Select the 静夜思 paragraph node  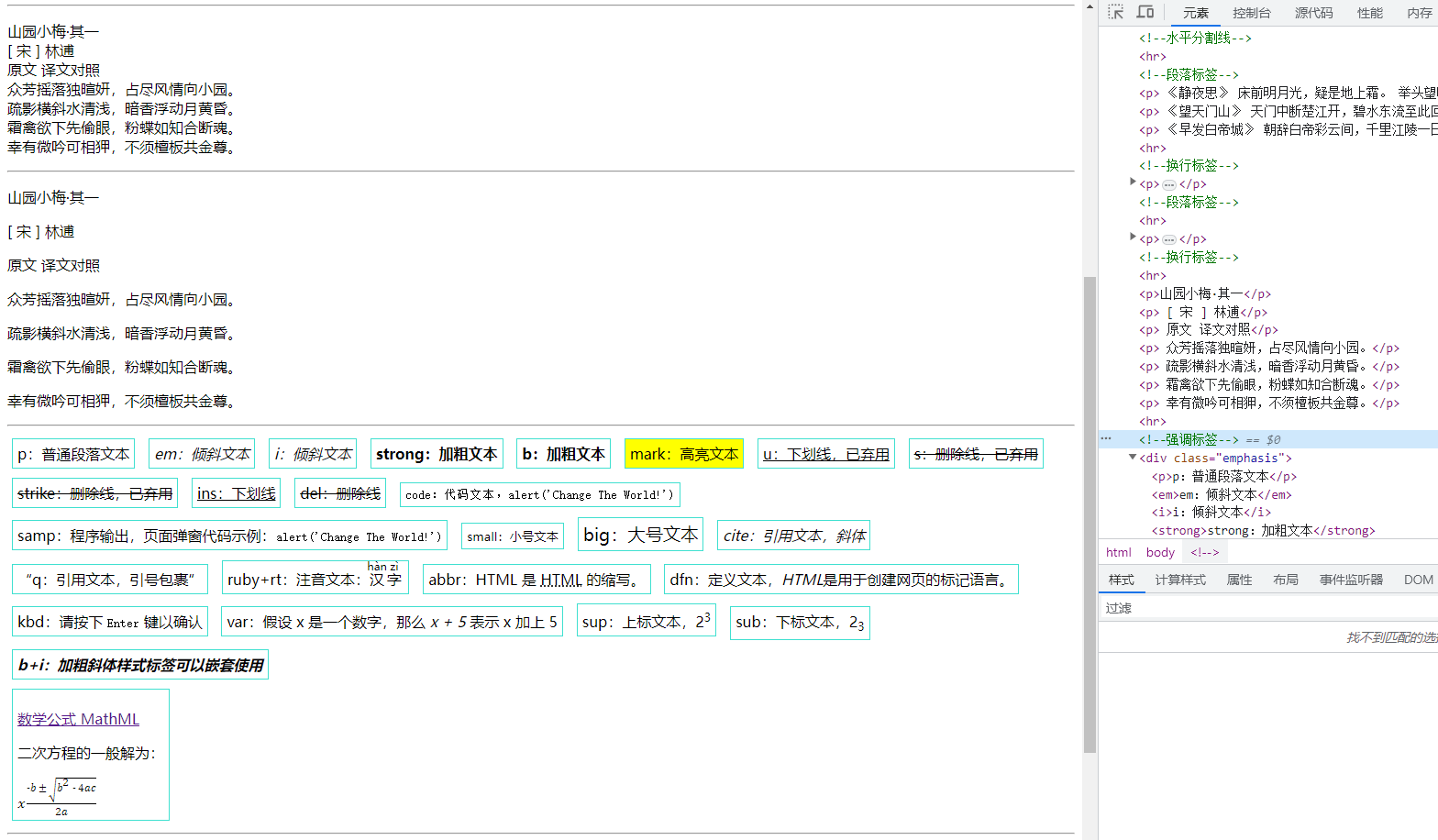[x=1288, y=93]
